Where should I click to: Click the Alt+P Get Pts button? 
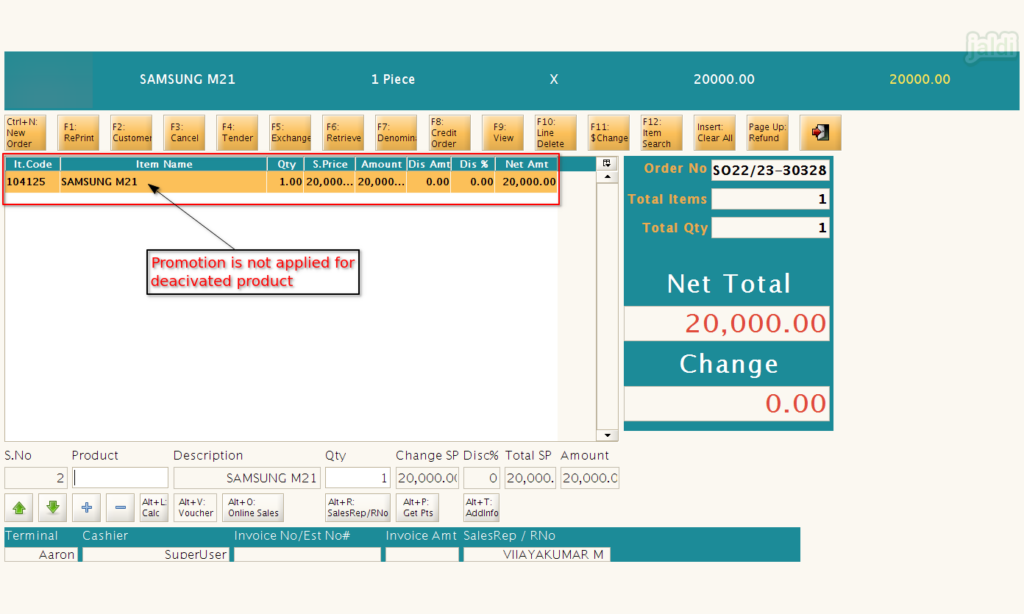point(417,508)
